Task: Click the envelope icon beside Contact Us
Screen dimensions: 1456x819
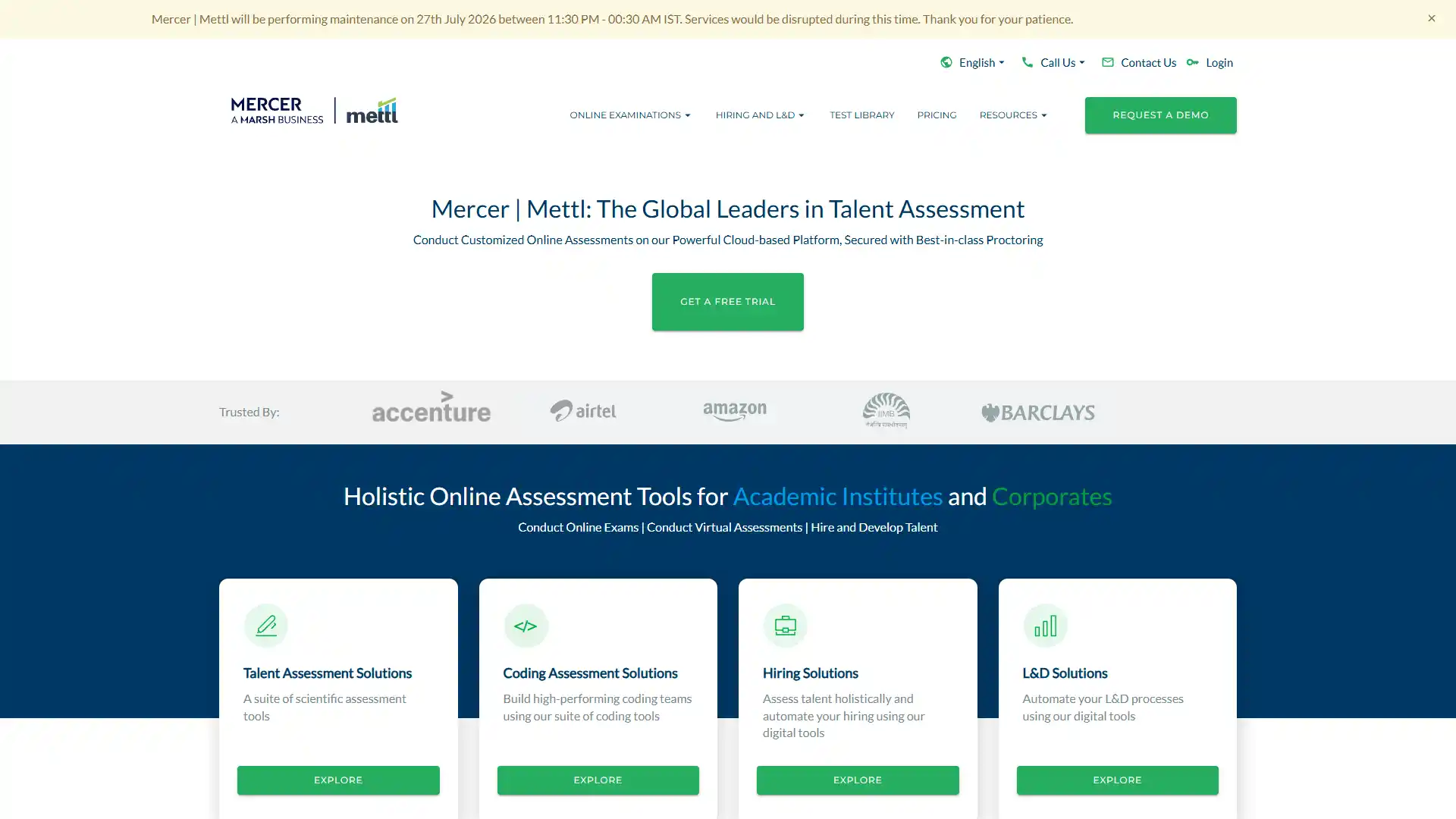Action: pyautogui.click(x=1108, y=62)
